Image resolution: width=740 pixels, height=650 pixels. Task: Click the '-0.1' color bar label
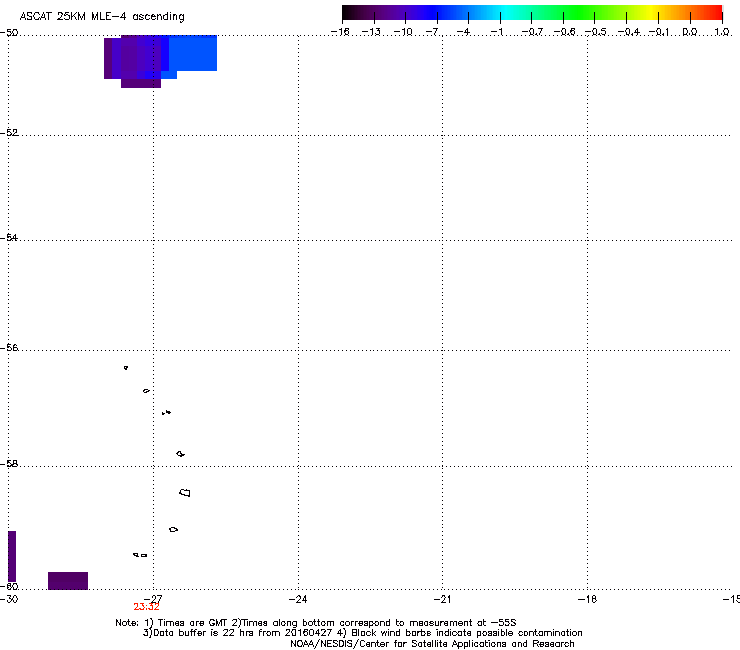pyautogui.click(x=659, y=32)
